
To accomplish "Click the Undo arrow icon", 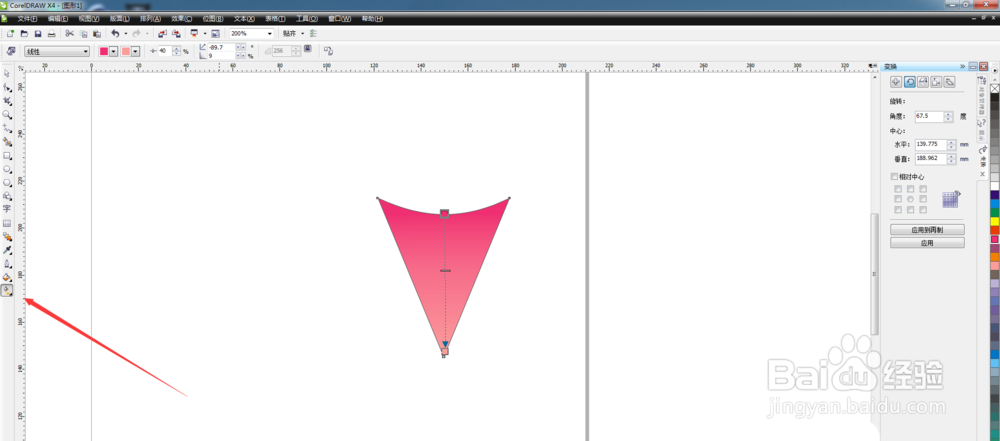I will (115, 33).
